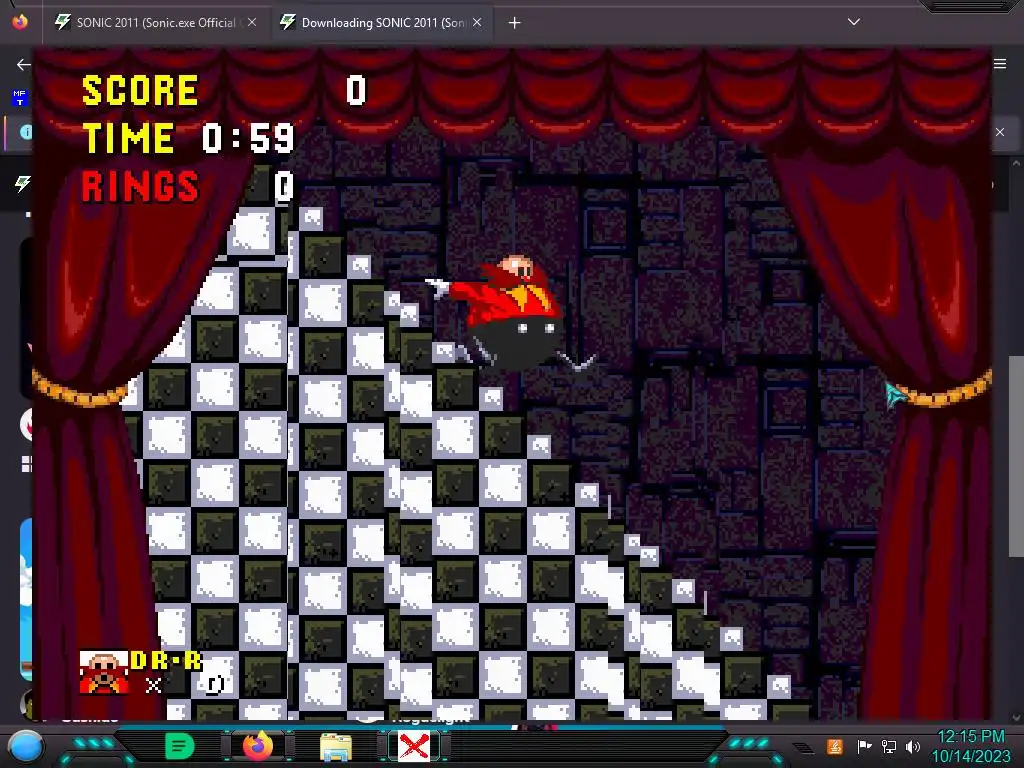Open File Explorer from the taskbar

[336, 746]
